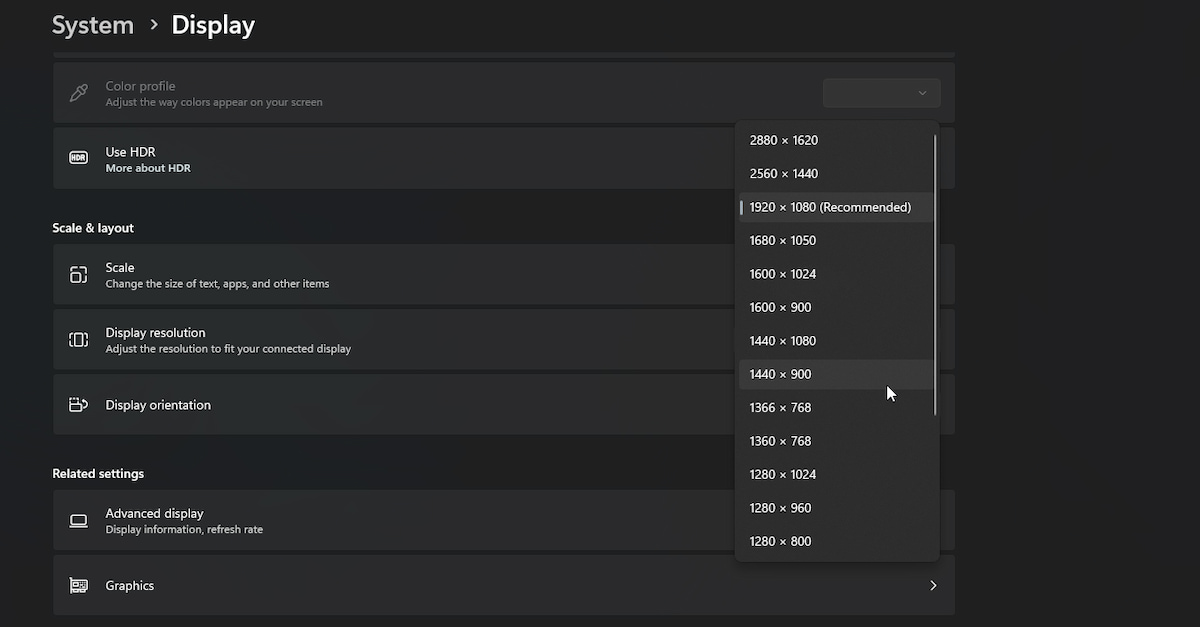The image size is (1200, 627).
Task: Choose 2560 × 1440 from the list
Action: (x=784, y=174)
